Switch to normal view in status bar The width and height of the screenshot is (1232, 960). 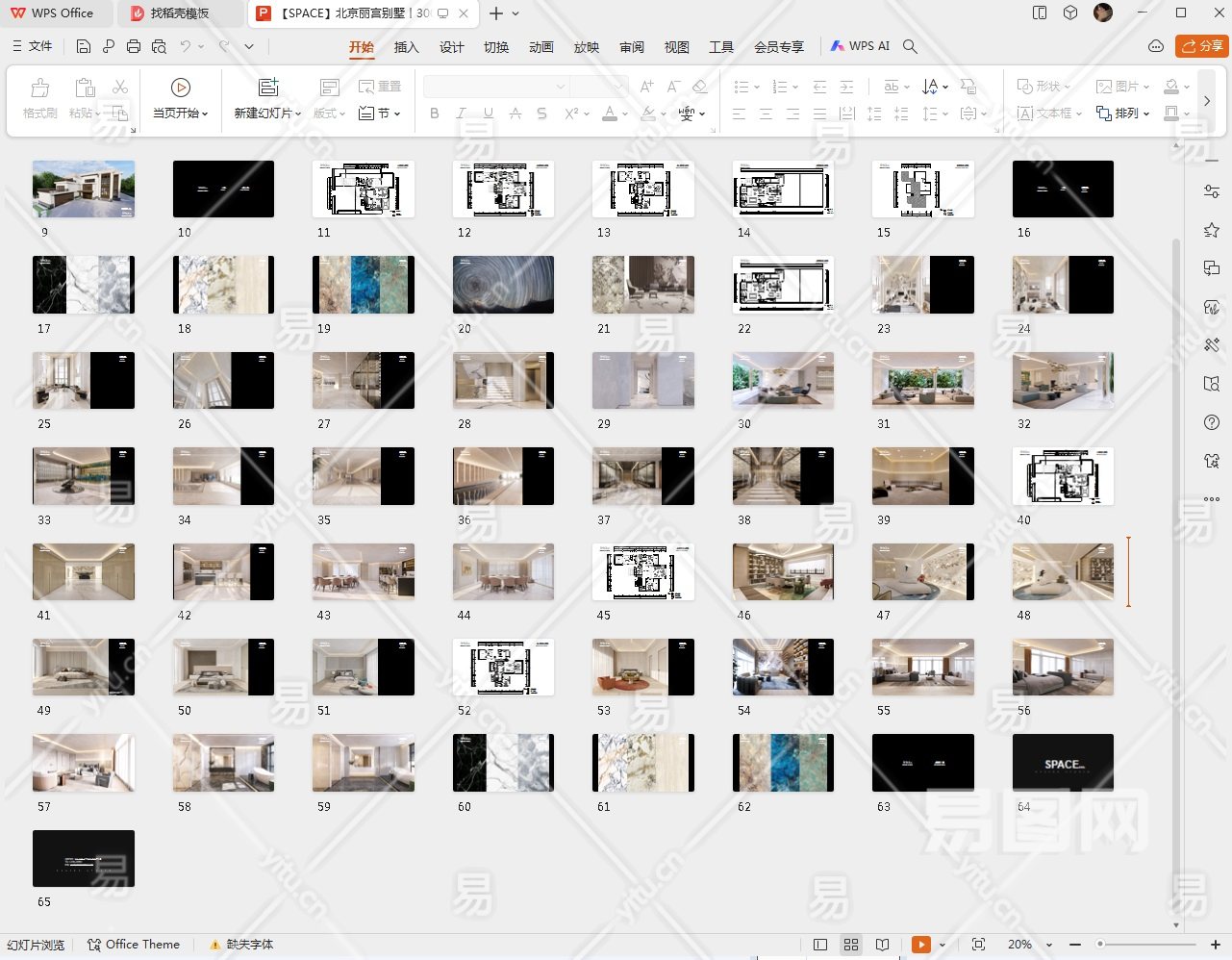[820, 945]
